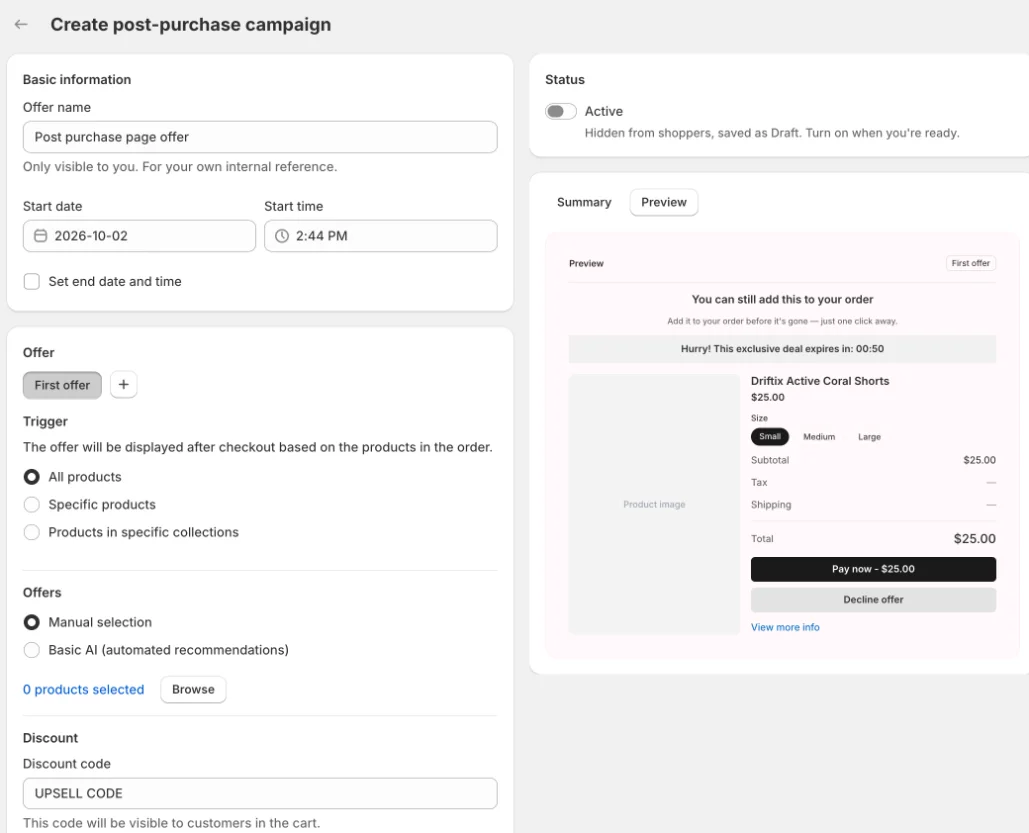Select Manual selection for offers
The image size is (1029, 833).
click(x=32, y=622)
